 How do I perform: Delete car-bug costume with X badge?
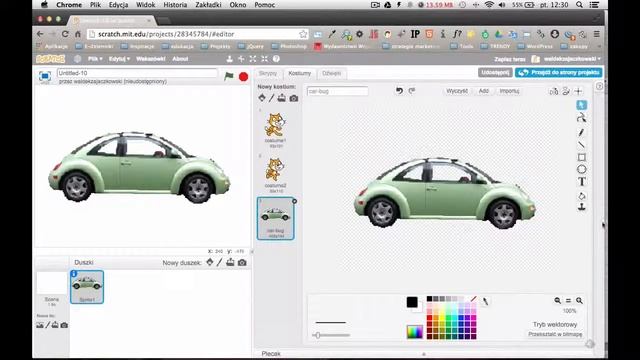pos(294,201)
